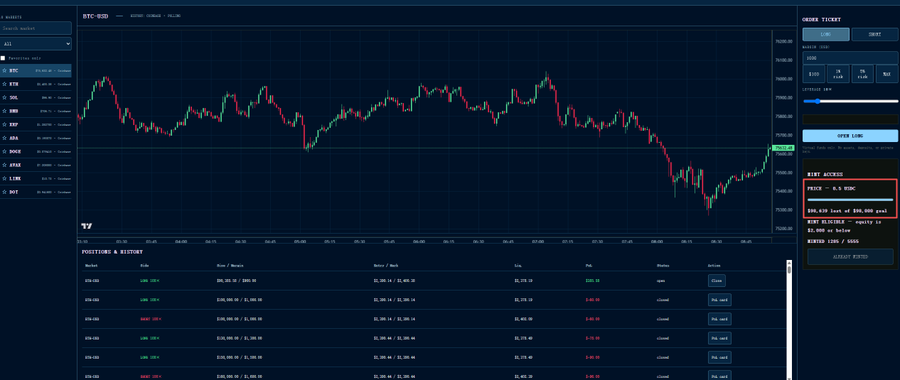
Task: Click the POSITIONS & HISTORY heading
Action: [x=112, y=252]
